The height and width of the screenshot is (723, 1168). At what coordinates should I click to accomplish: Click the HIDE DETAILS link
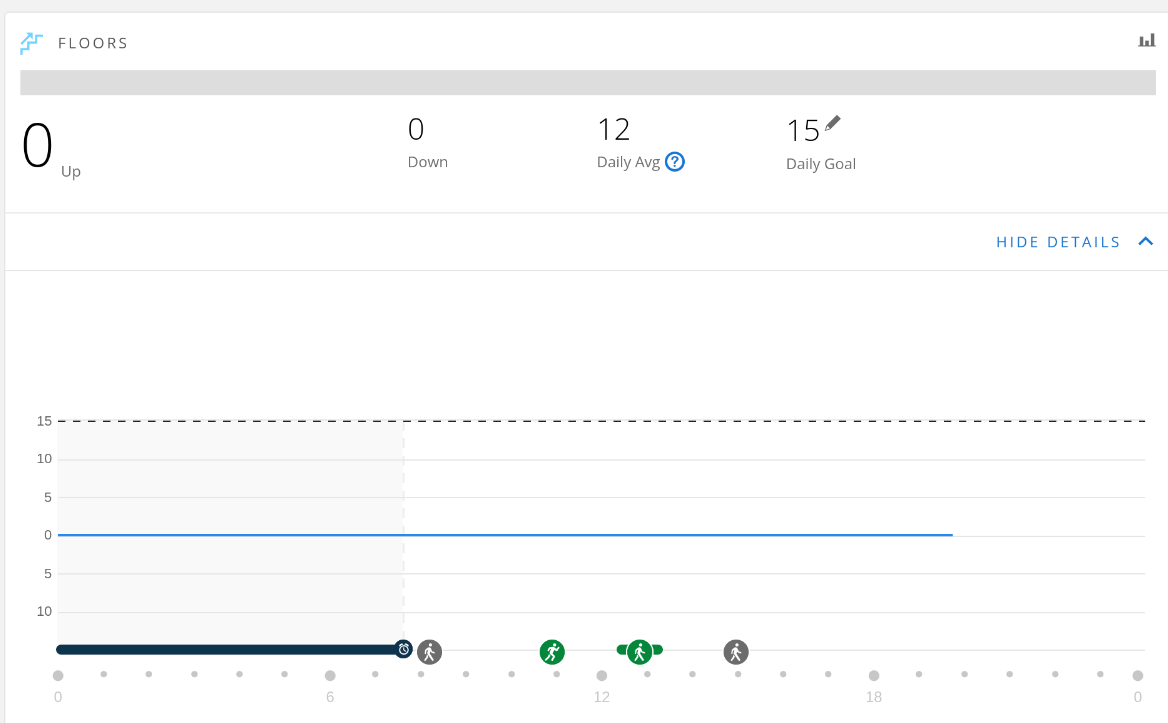(1058, 242)
